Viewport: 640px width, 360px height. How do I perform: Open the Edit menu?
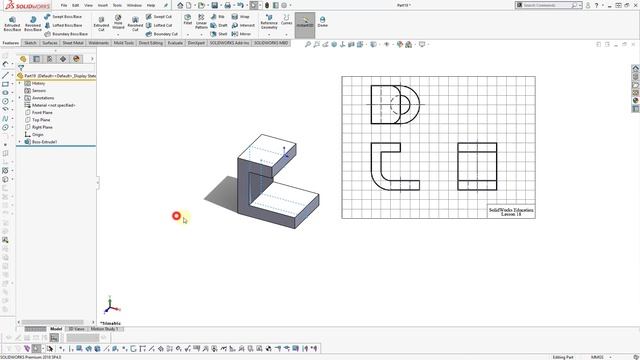point(76,5)
